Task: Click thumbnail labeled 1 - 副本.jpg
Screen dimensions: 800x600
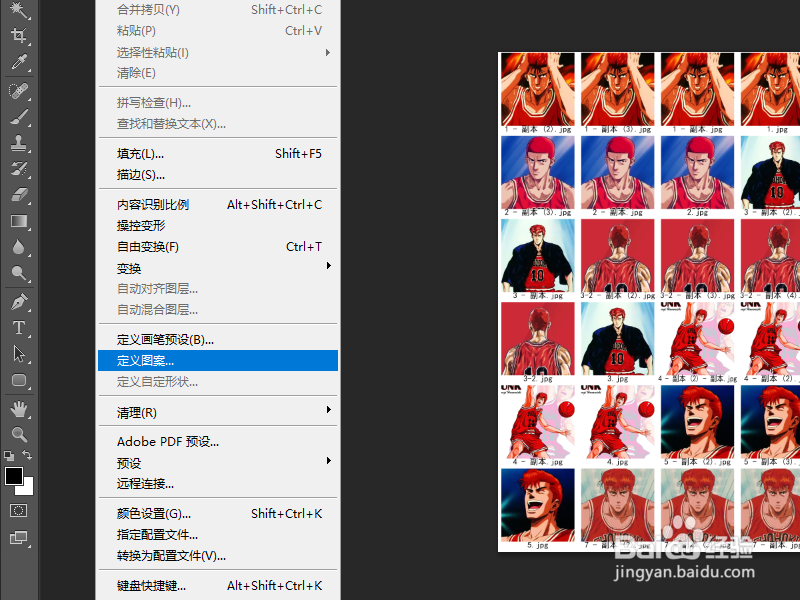Action: point(697,89)
